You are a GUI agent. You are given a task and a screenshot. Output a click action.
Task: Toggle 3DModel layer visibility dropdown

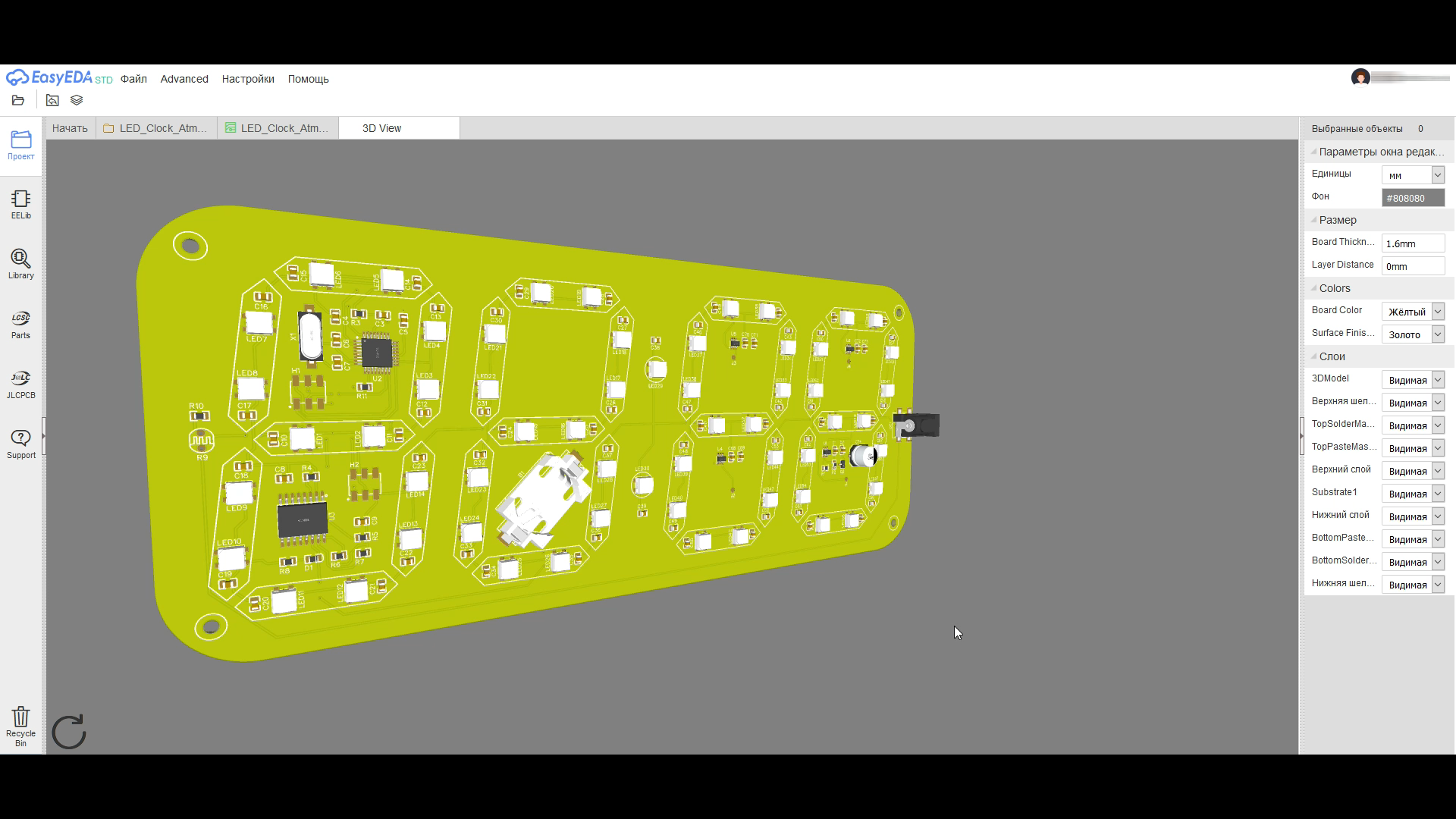pos(1413,380)
